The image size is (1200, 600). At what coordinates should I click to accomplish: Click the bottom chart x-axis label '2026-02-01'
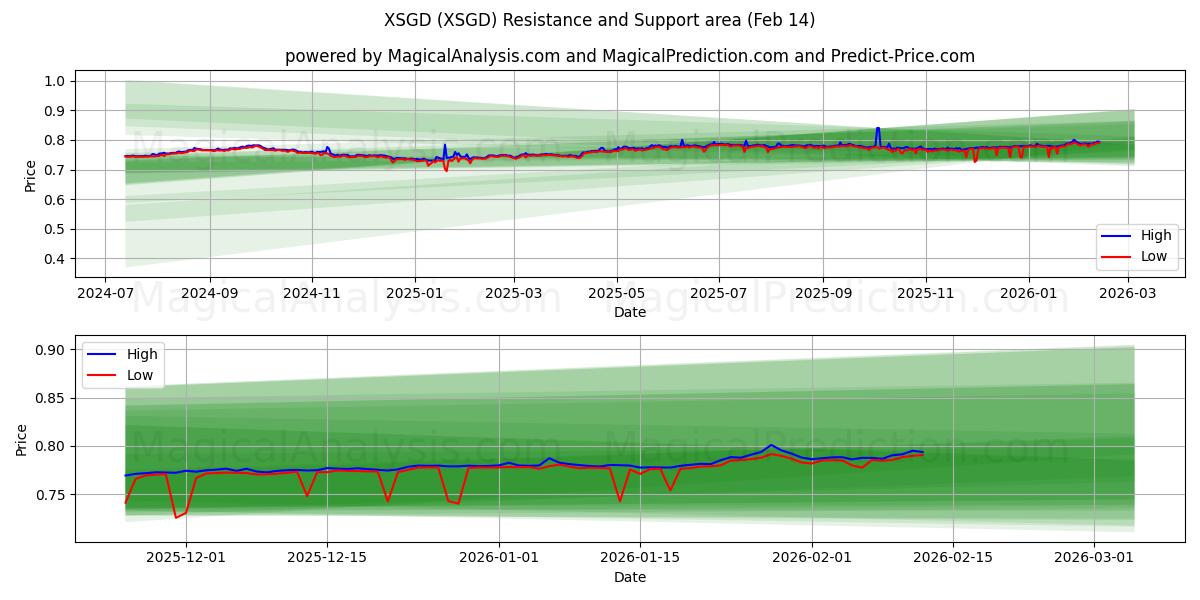coord(811,558)
